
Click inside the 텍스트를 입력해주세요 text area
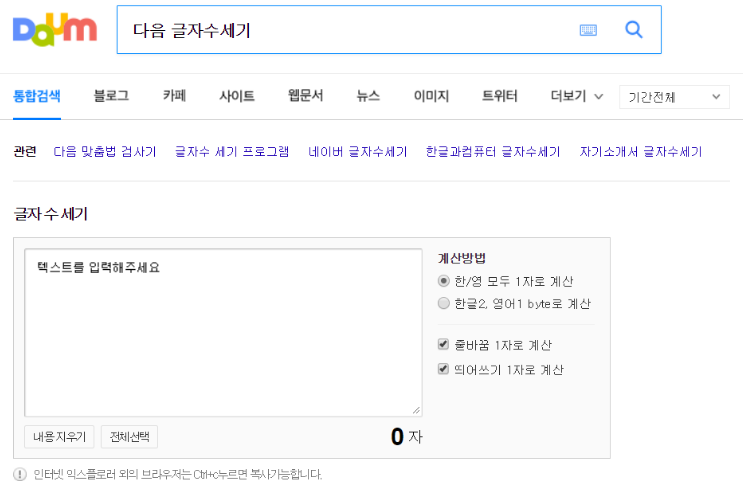[x=223, y=333]
